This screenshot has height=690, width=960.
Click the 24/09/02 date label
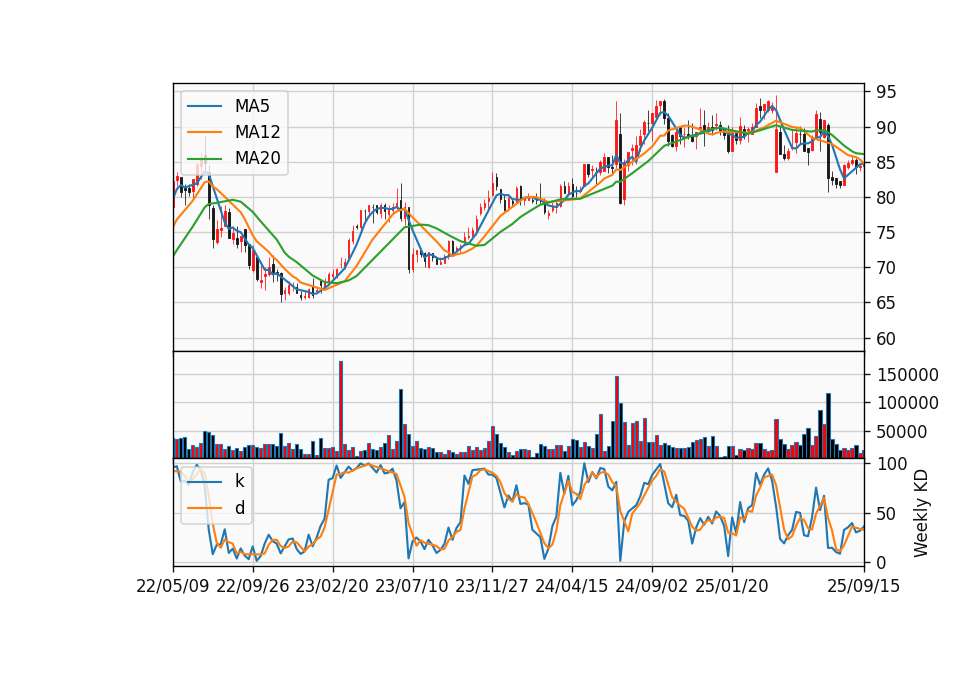[x=651, y=586]
